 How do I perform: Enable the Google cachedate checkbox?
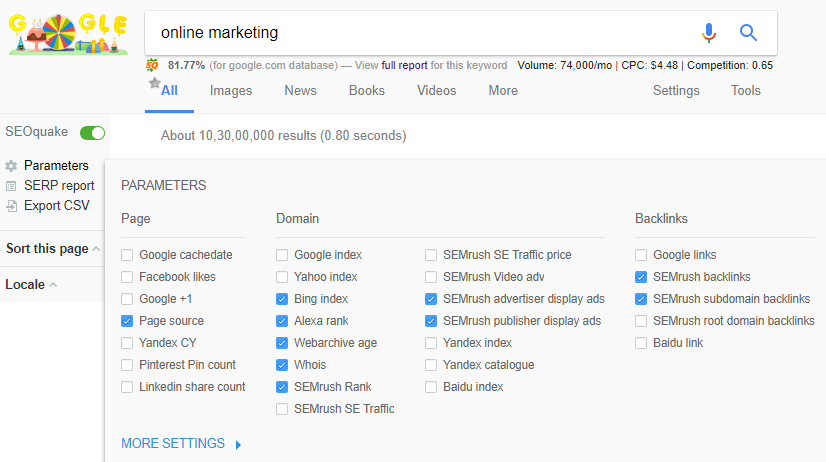(x=127, y=255)
